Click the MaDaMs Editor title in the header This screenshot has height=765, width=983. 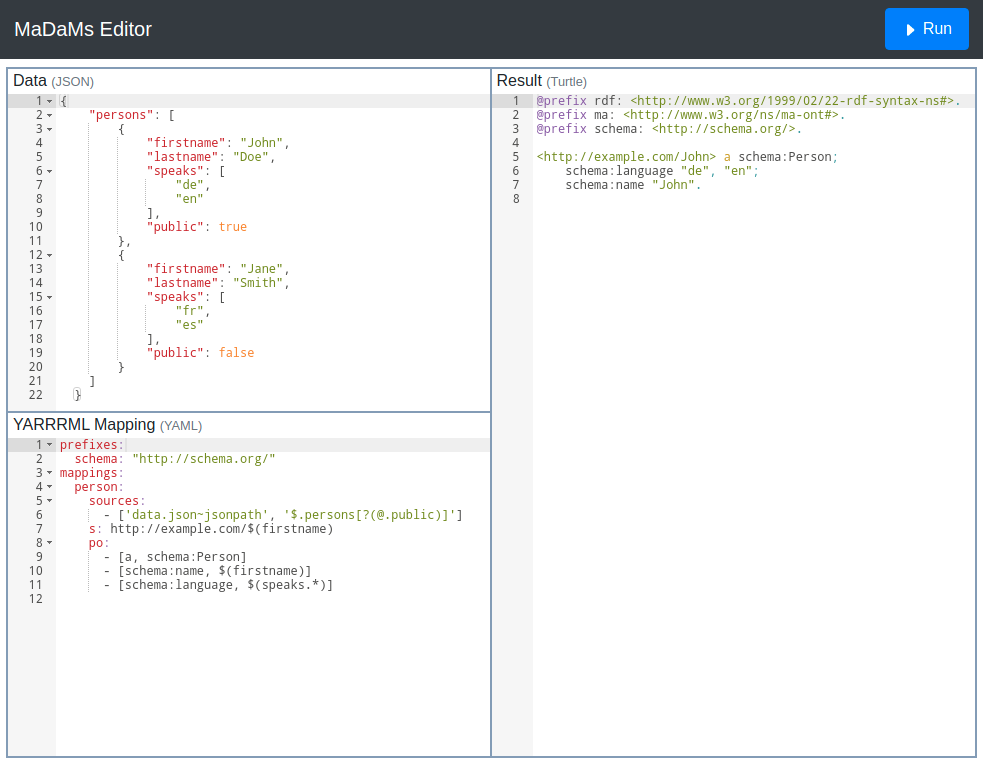pos(83,29)
